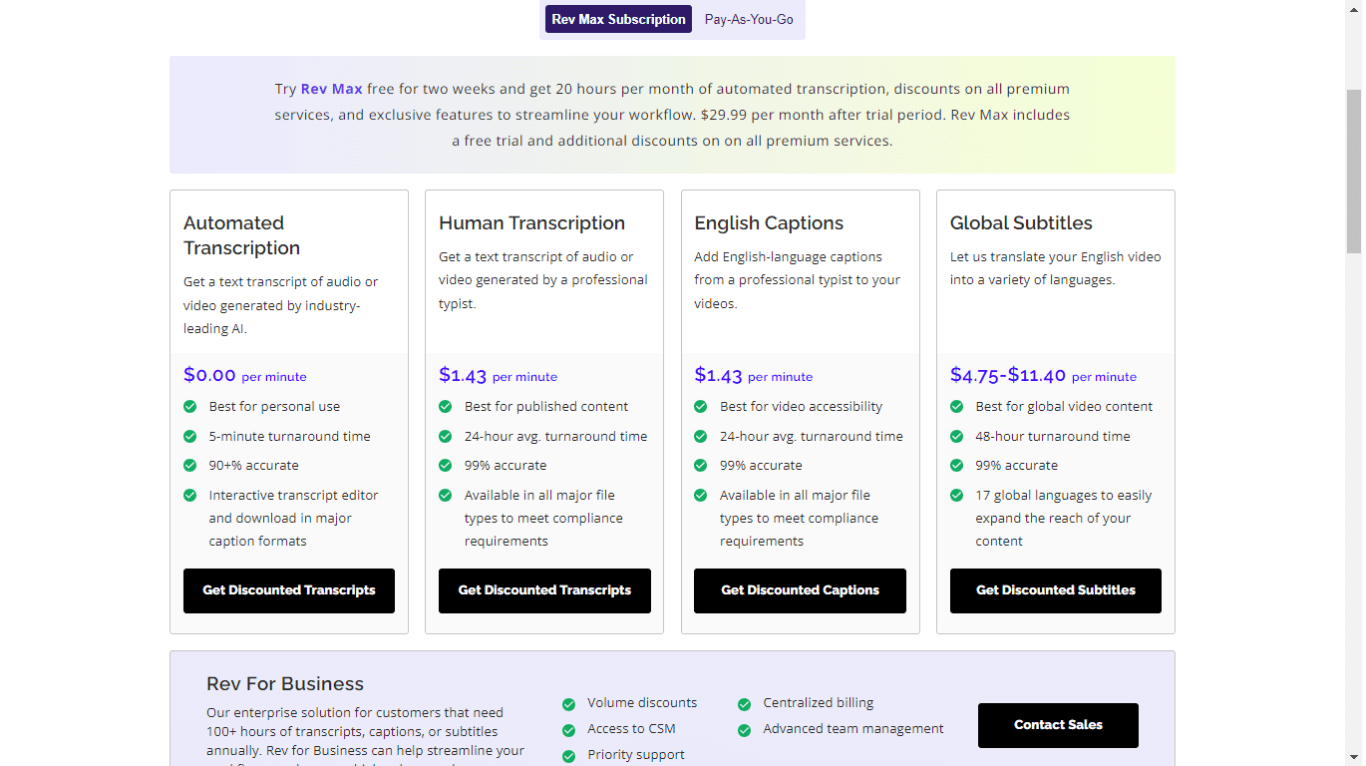The width and height of the screenshot is (1366, 766).
Task: Click the checkmark icon beside 'Best for personal use'
Action: [x=190, y=407]
